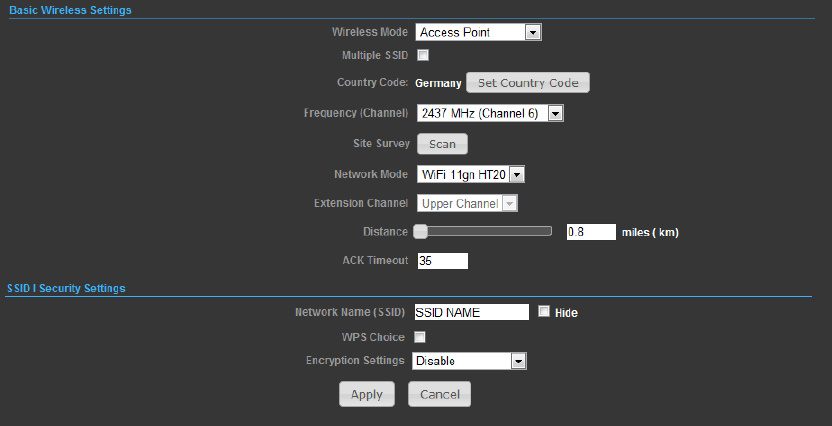Viewport: 832px width, 426px height.
Task: Click the Encryption Settings arrow icon
Action: (x=518, y=361)
